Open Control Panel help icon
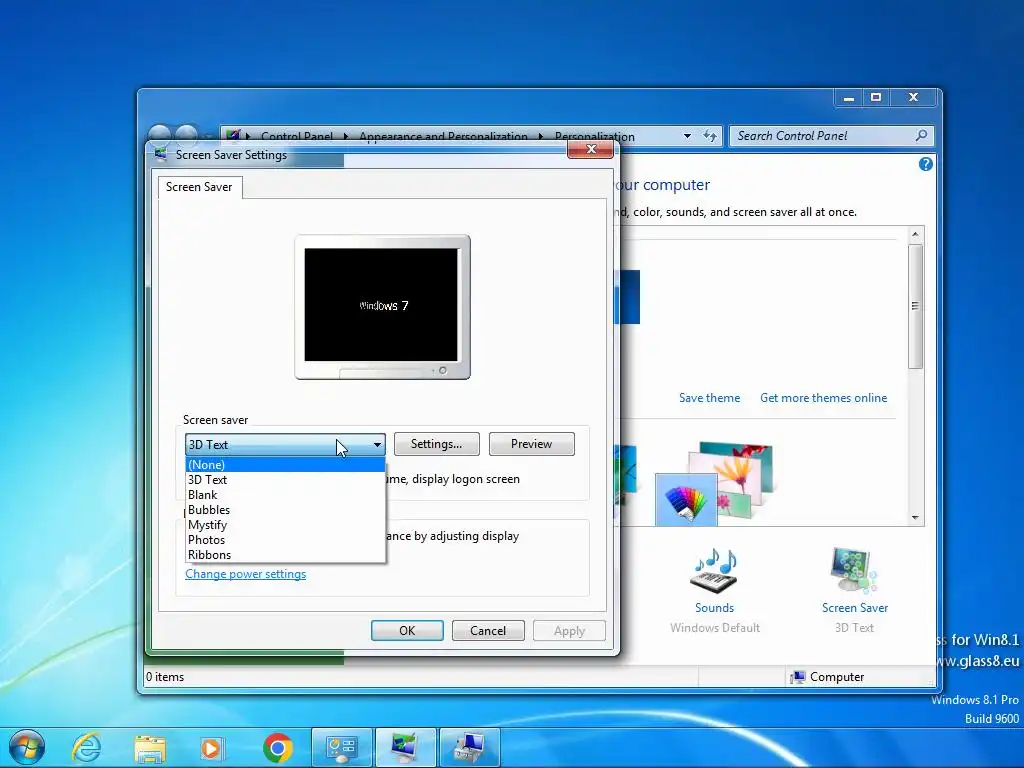The image size is (1024, 768). (x=925, y=165)
